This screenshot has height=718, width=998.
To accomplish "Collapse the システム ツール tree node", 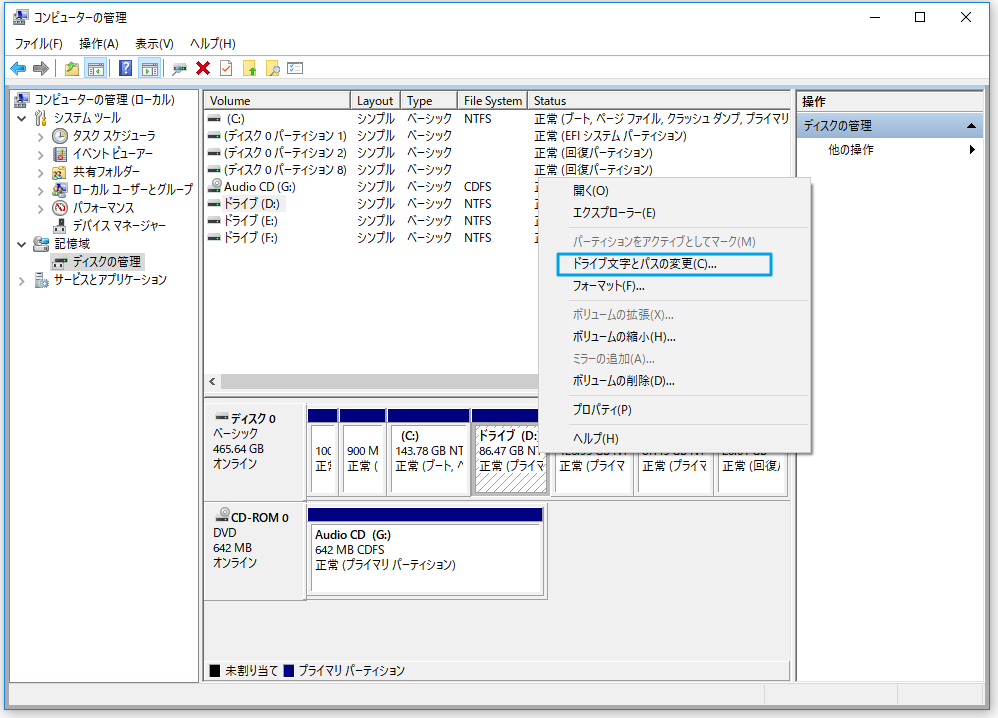I will pyautogui.click(x=22, y=118).
